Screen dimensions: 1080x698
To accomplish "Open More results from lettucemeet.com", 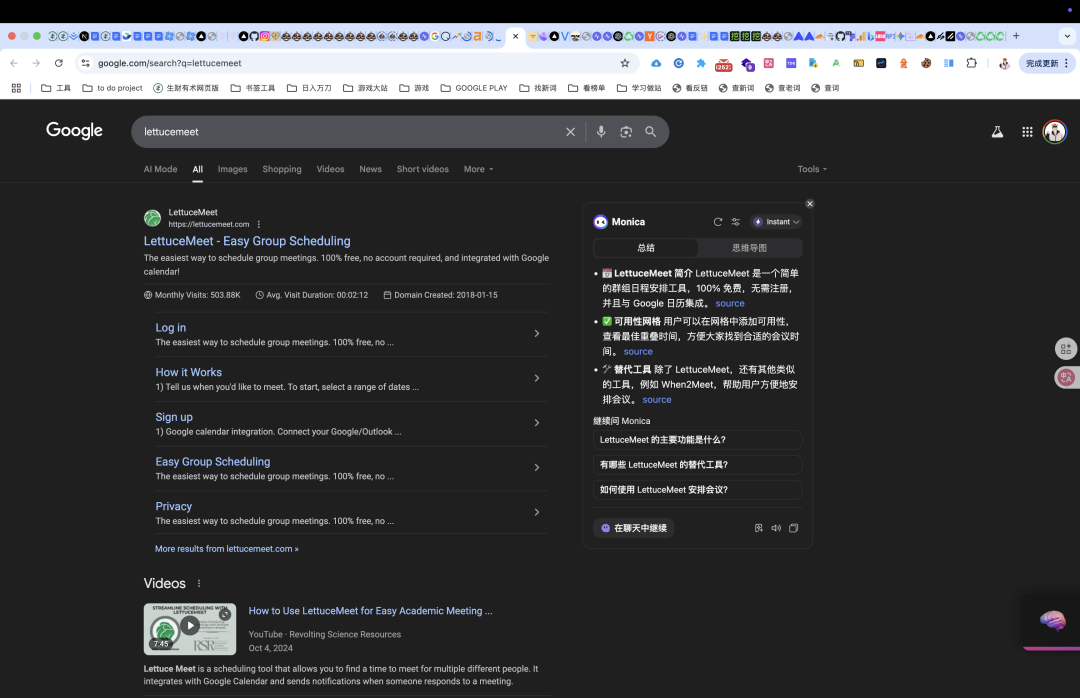I will point(227,548).
